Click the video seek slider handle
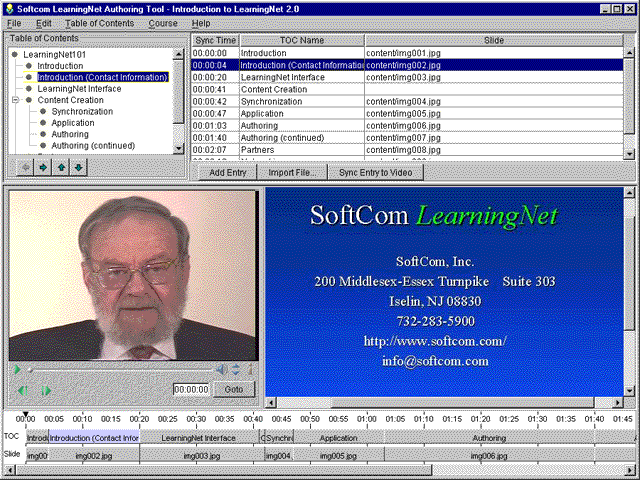 (x=30, y=370)
